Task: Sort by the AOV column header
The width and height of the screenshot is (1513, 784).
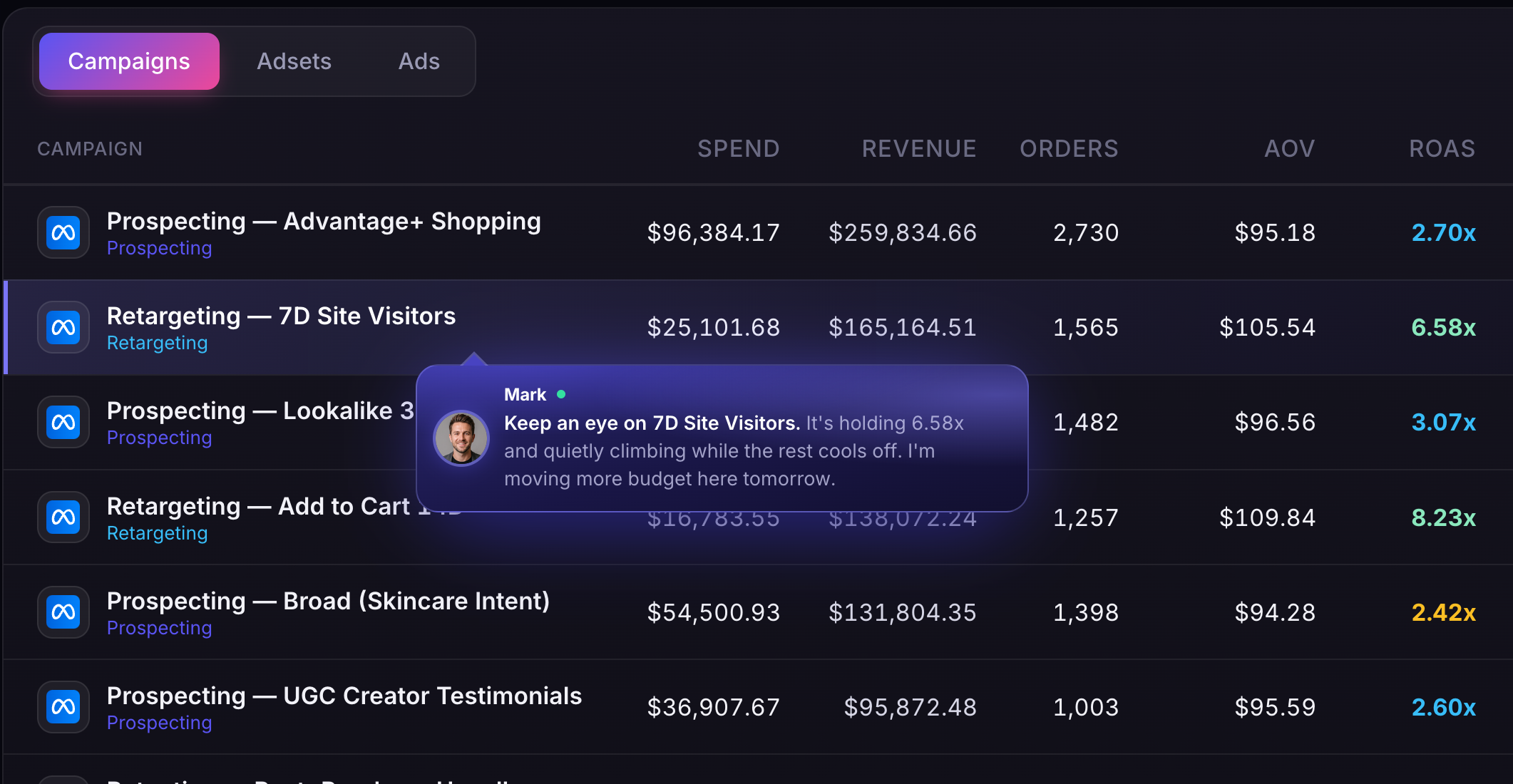Action: coord(1289,148)
